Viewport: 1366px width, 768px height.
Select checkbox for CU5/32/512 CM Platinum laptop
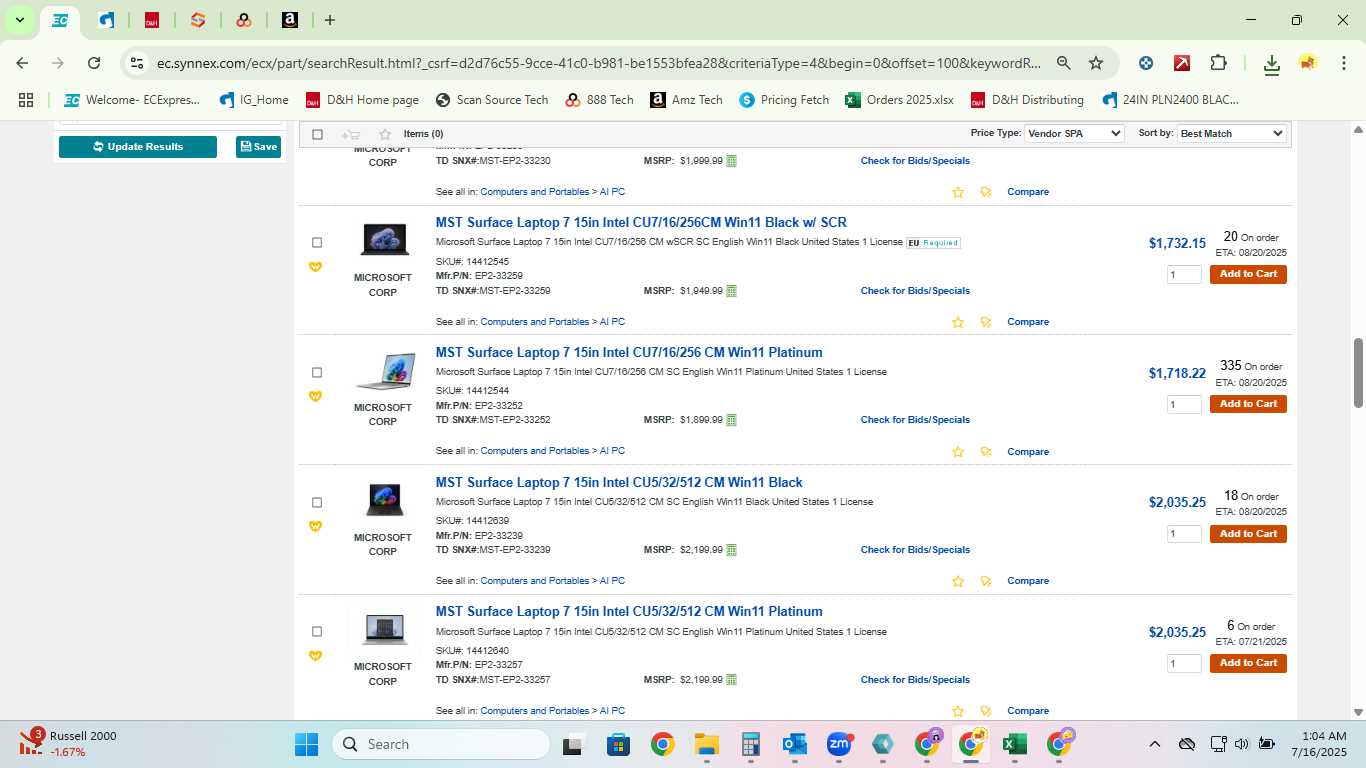point(317,631)
